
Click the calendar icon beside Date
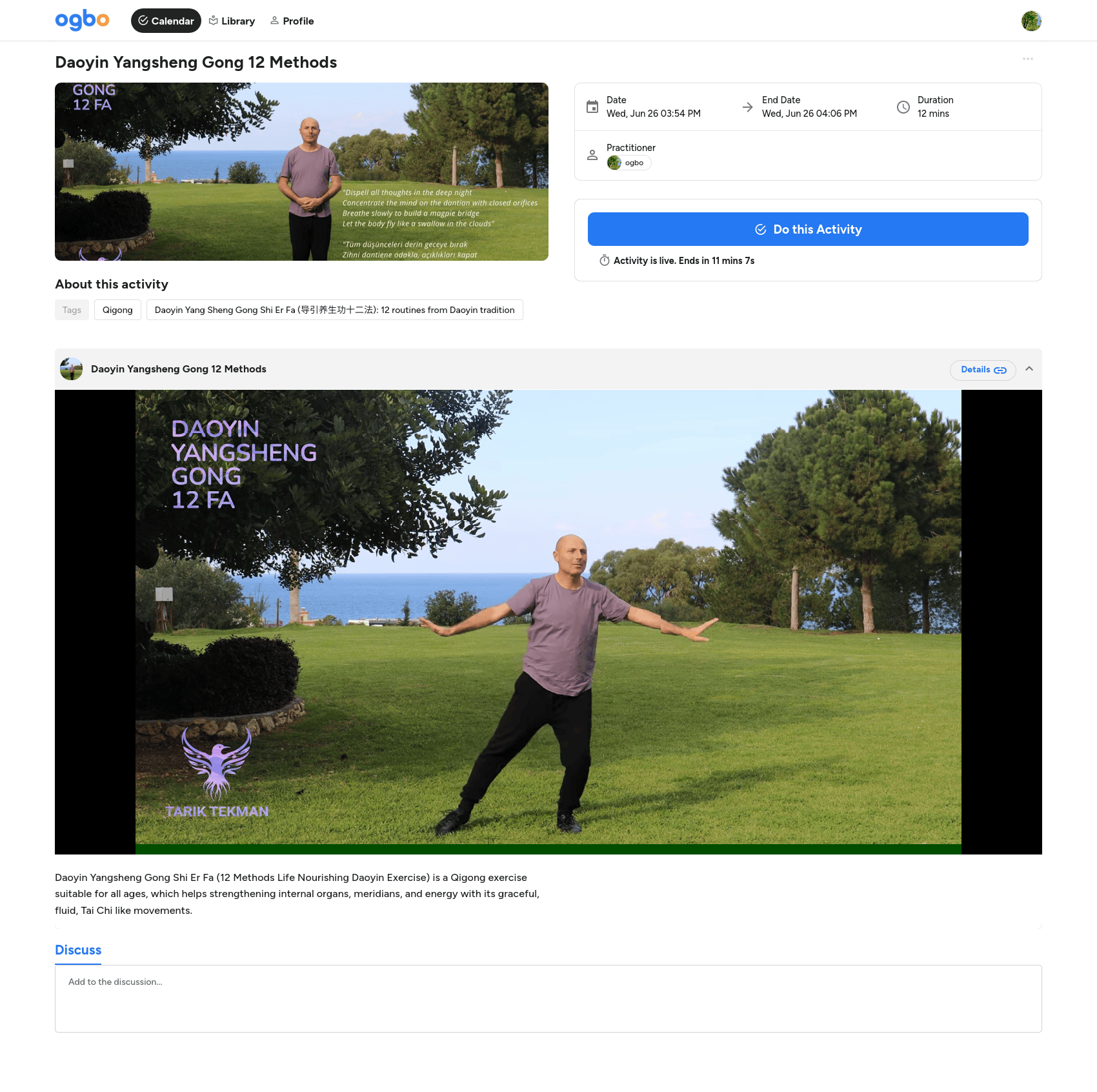click(592, 107)
